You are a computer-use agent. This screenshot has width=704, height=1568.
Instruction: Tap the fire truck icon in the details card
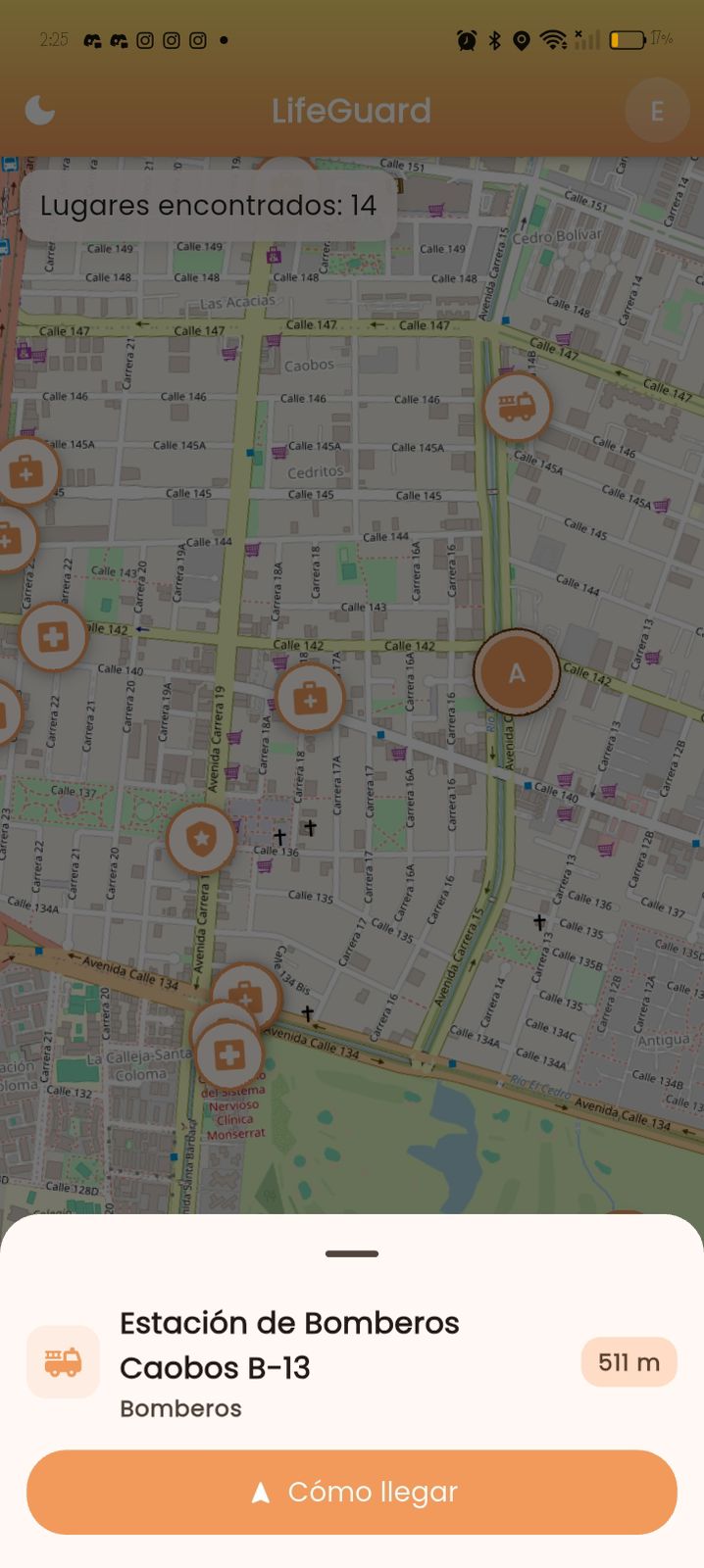(x=64, y=1362)
